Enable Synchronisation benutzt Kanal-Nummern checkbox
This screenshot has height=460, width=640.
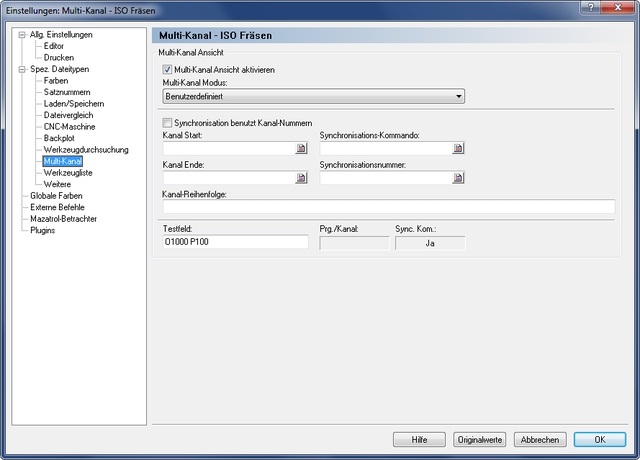click(167, 123)
